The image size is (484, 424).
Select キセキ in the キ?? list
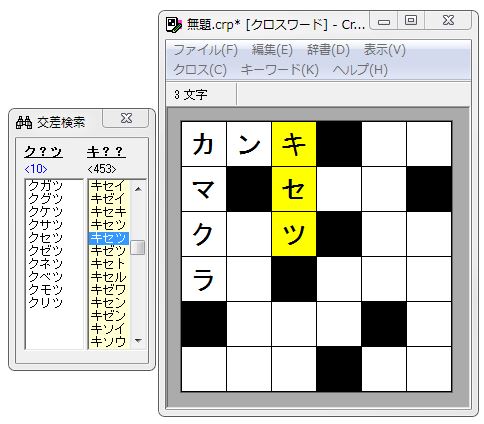(108, 211)
